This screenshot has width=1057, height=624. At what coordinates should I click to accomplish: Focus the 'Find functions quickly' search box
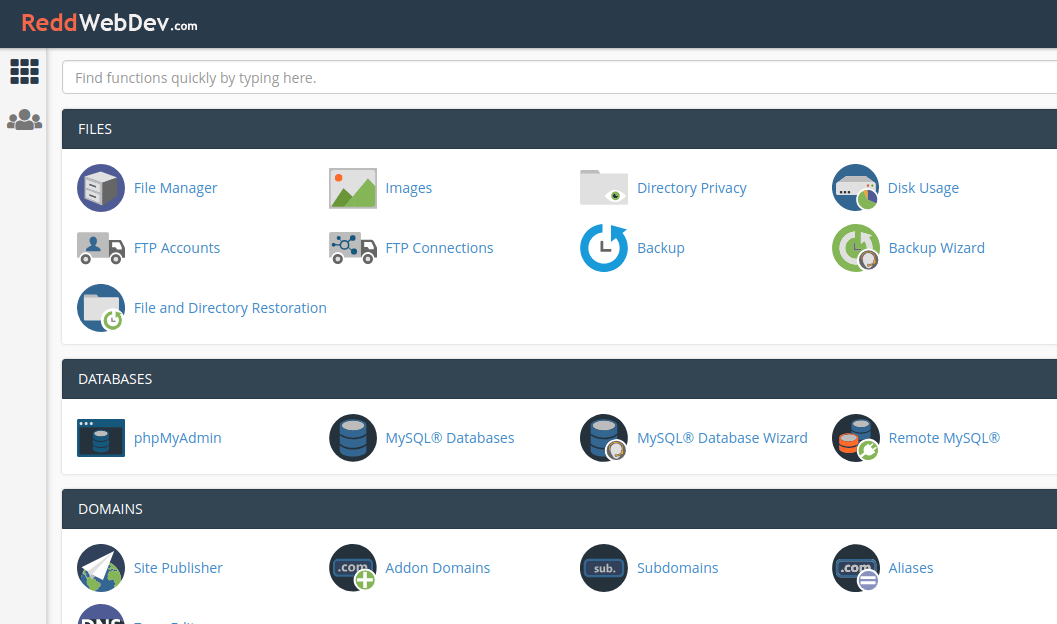click(560, 77)
